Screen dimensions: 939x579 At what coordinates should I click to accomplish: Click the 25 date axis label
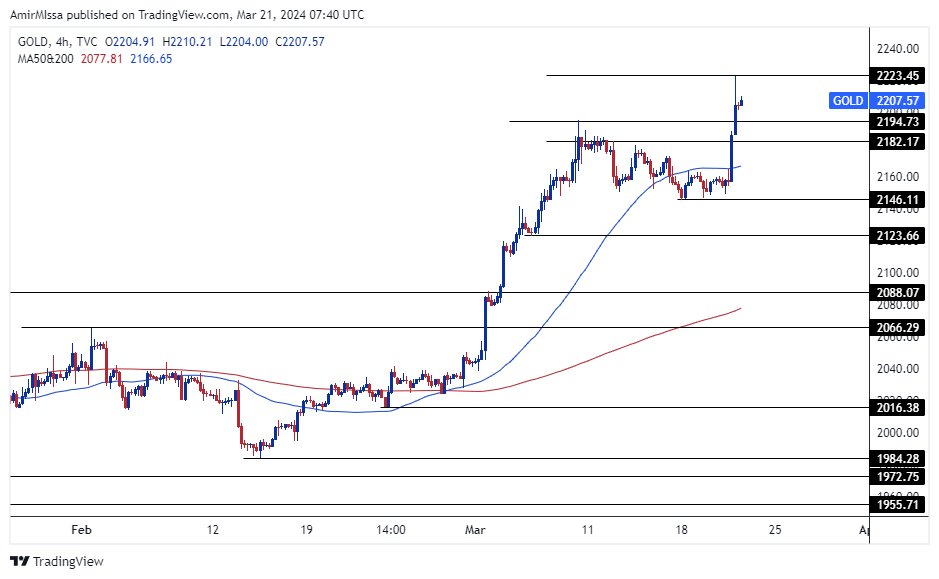pos(775,530)
